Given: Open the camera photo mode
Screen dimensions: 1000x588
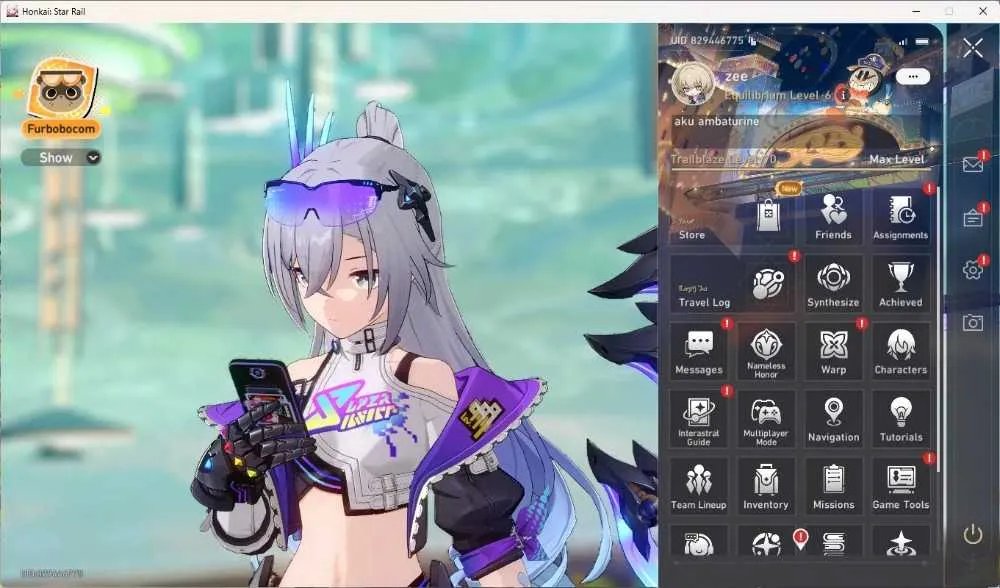Looking at the screenshot, I should (x=973, y=323).
